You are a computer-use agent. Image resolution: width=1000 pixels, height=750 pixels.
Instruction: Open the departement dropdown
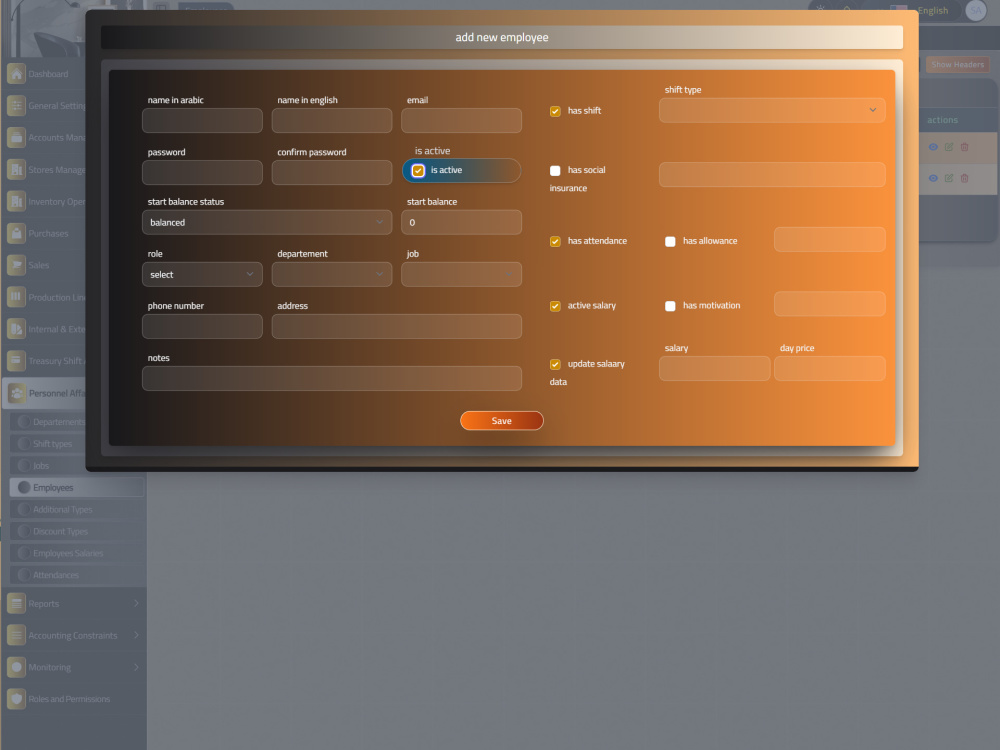[332, 275]
